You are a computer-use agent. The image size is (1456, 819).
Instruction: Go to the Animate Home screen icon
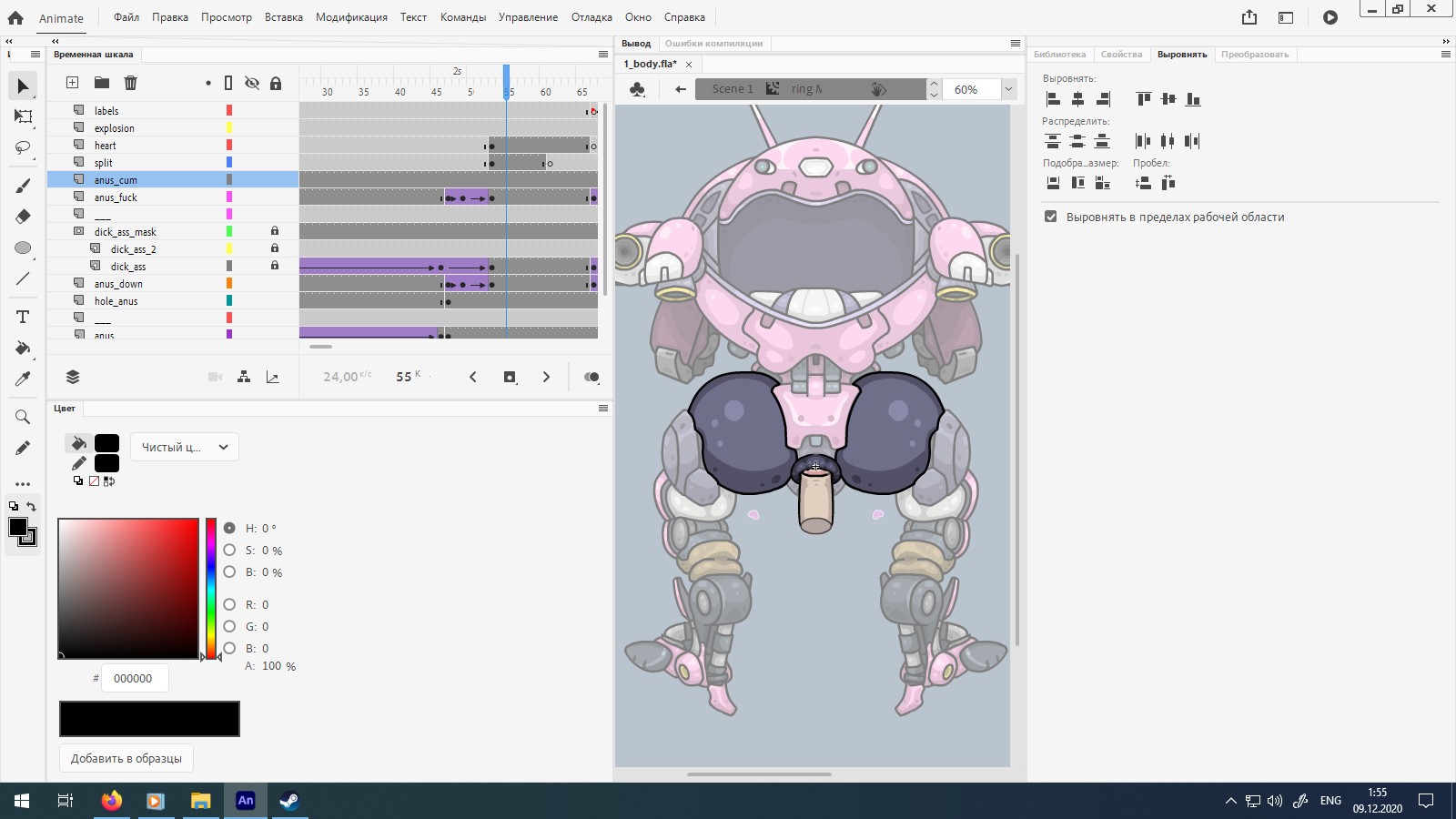click(x=15, y=17)
